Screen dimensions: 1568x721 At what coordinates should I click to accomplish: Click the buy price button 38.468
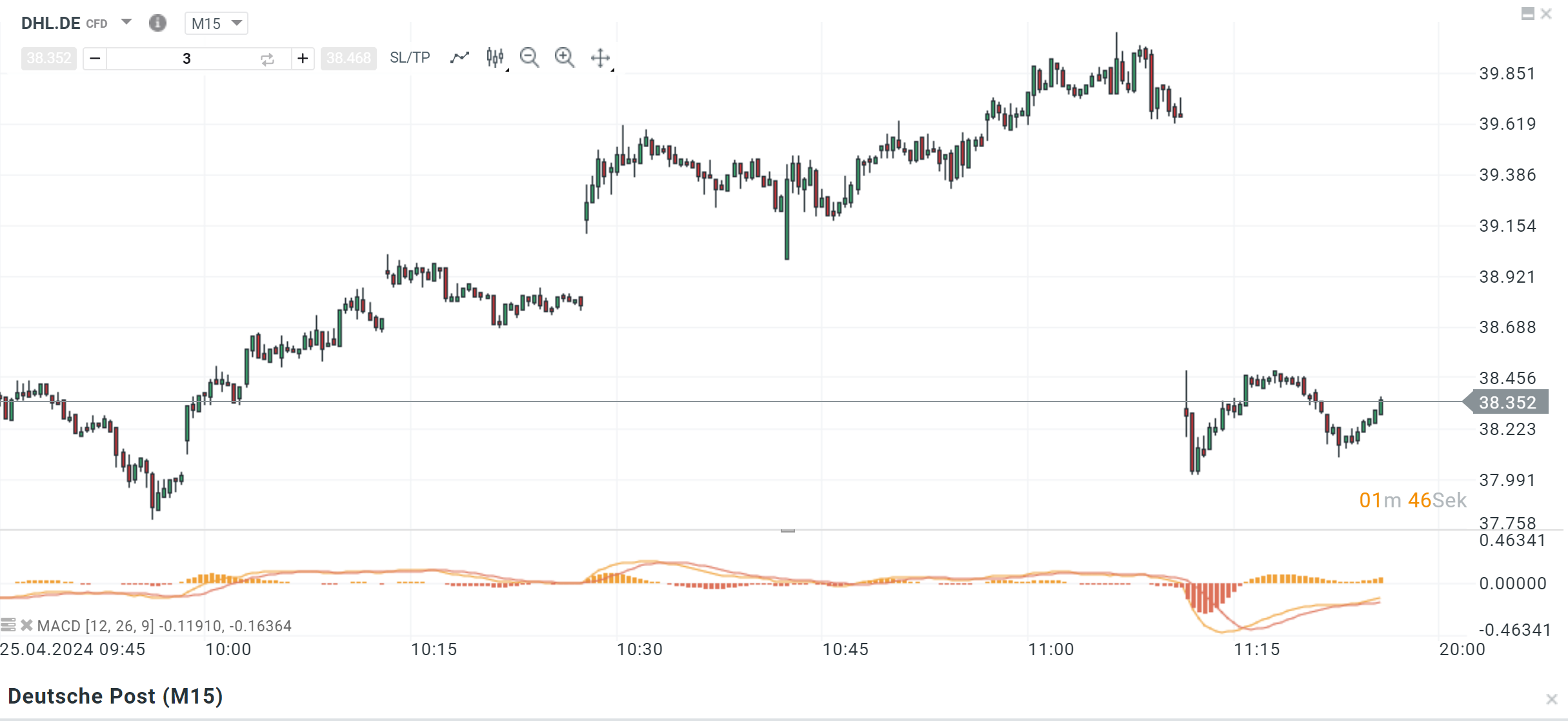point(348,59)
